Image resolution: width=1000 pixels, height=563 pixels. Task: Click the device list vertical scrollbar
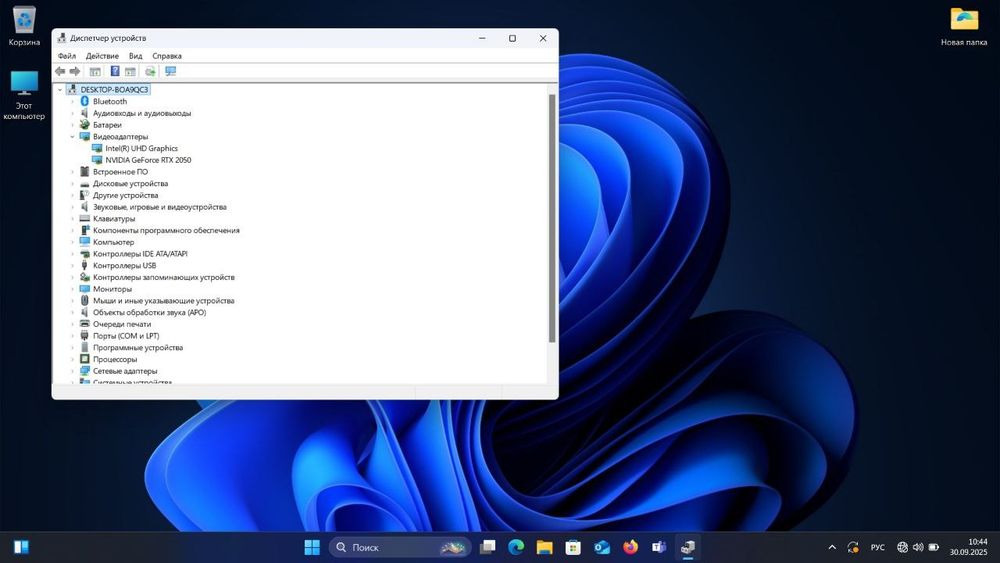pos(552,220)
